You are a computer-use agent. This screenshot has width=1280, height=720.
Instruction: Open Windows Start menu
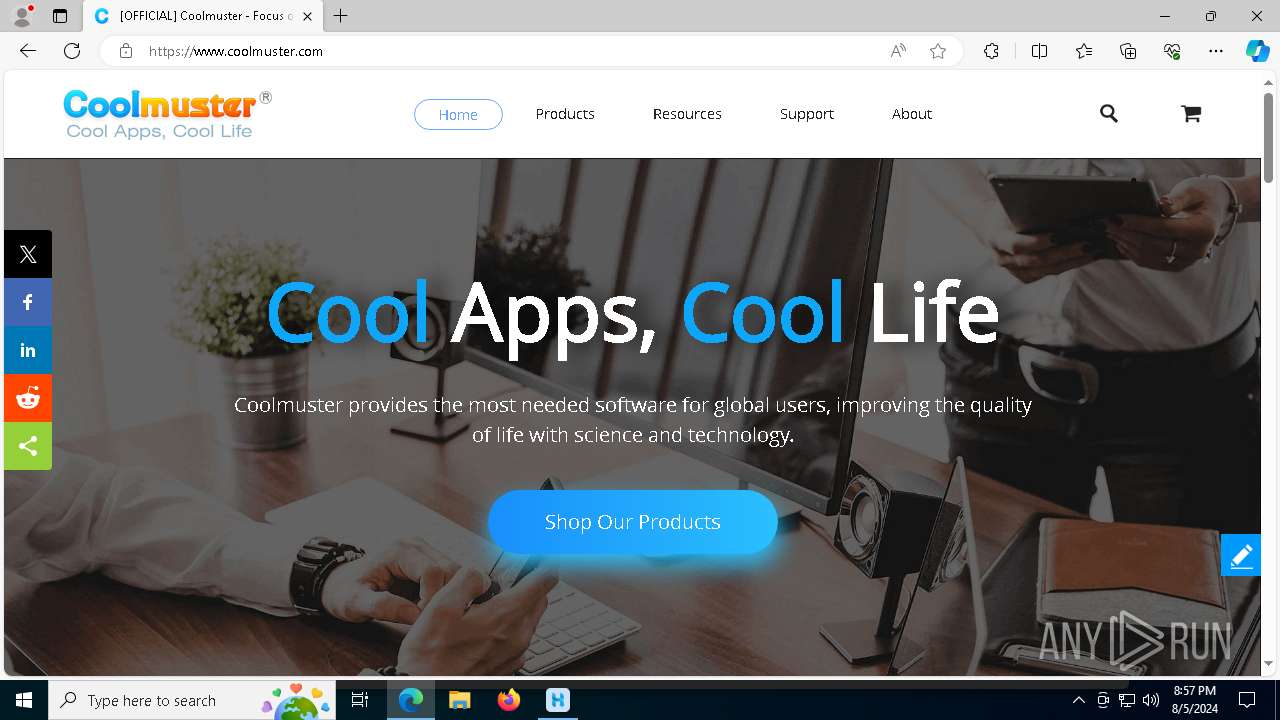tap(24, 700)
